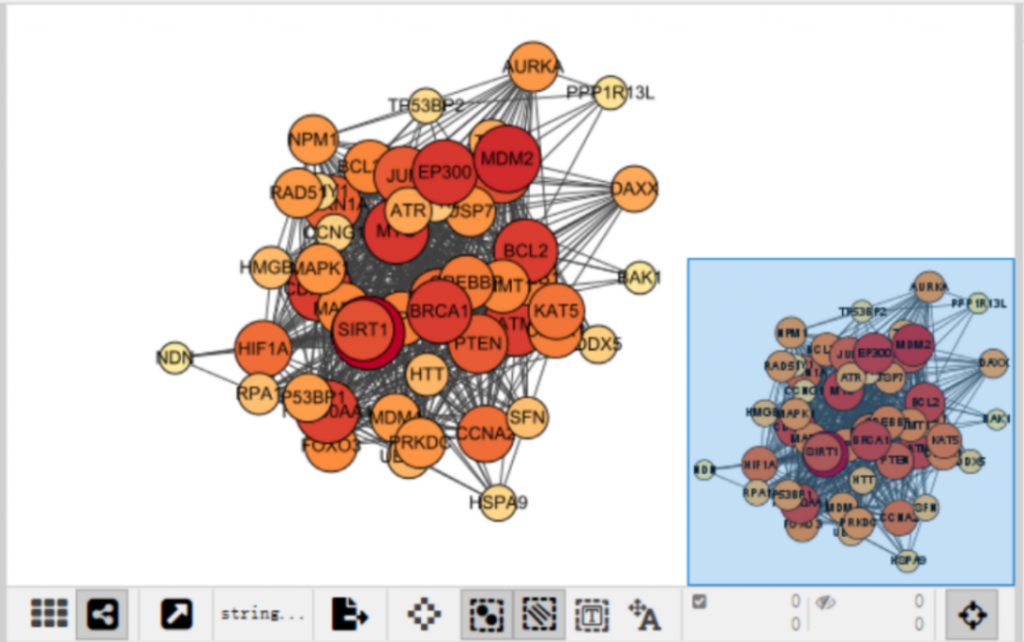
Task: Select the pale yellow NDN node
Action: tap(175, 357)
